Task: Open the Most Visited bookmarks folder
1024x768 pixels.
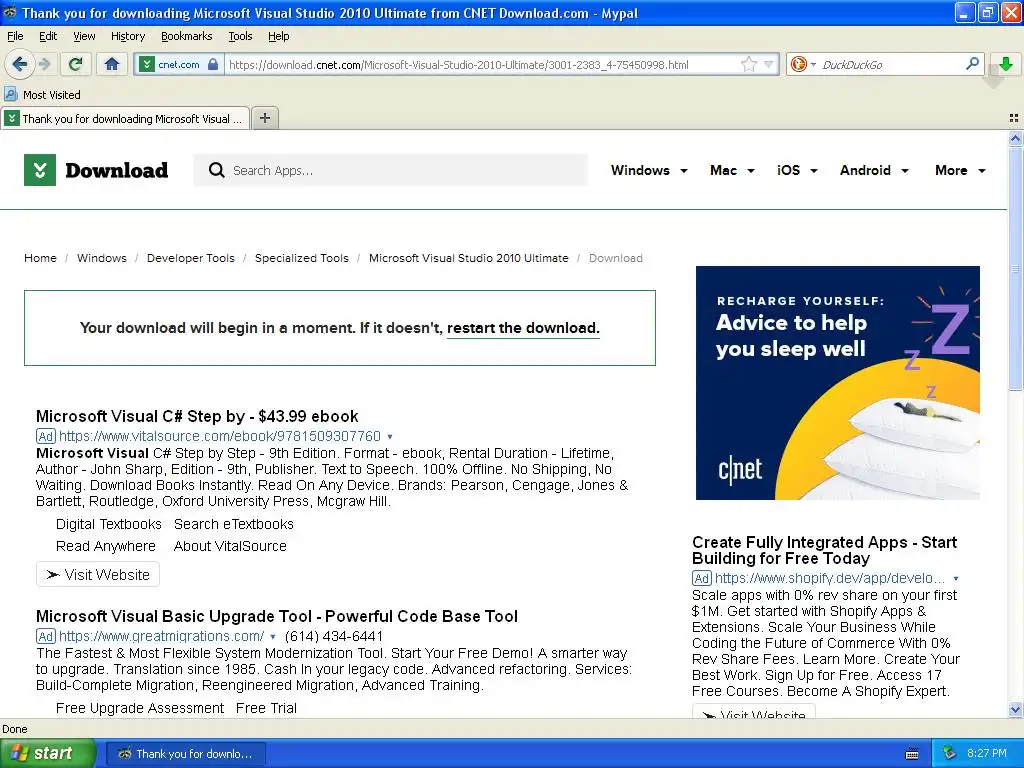Action: coord(43,95)
